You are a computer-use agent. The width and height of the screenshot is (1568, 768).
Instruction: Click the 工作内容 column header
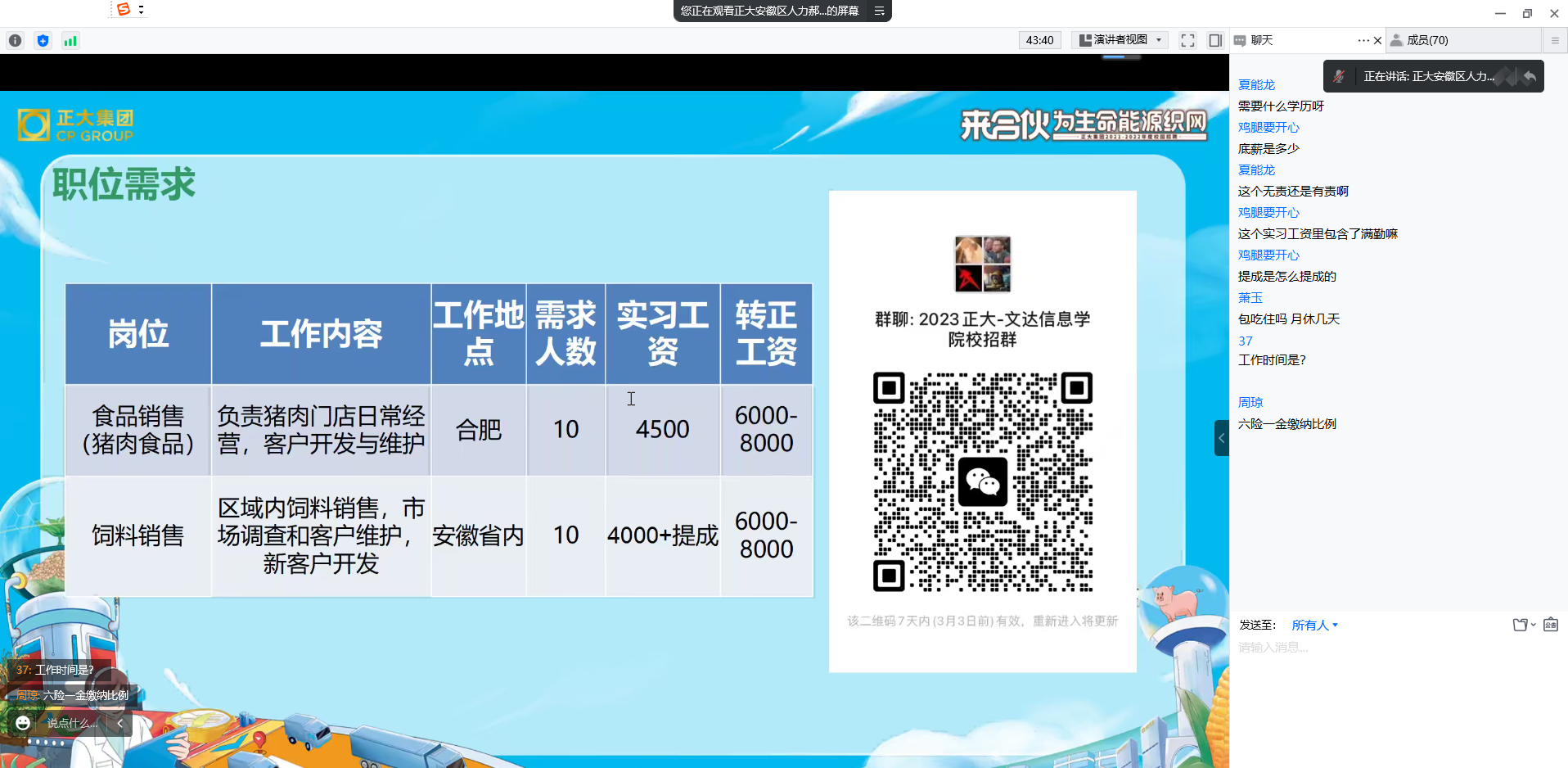(321, 333)
